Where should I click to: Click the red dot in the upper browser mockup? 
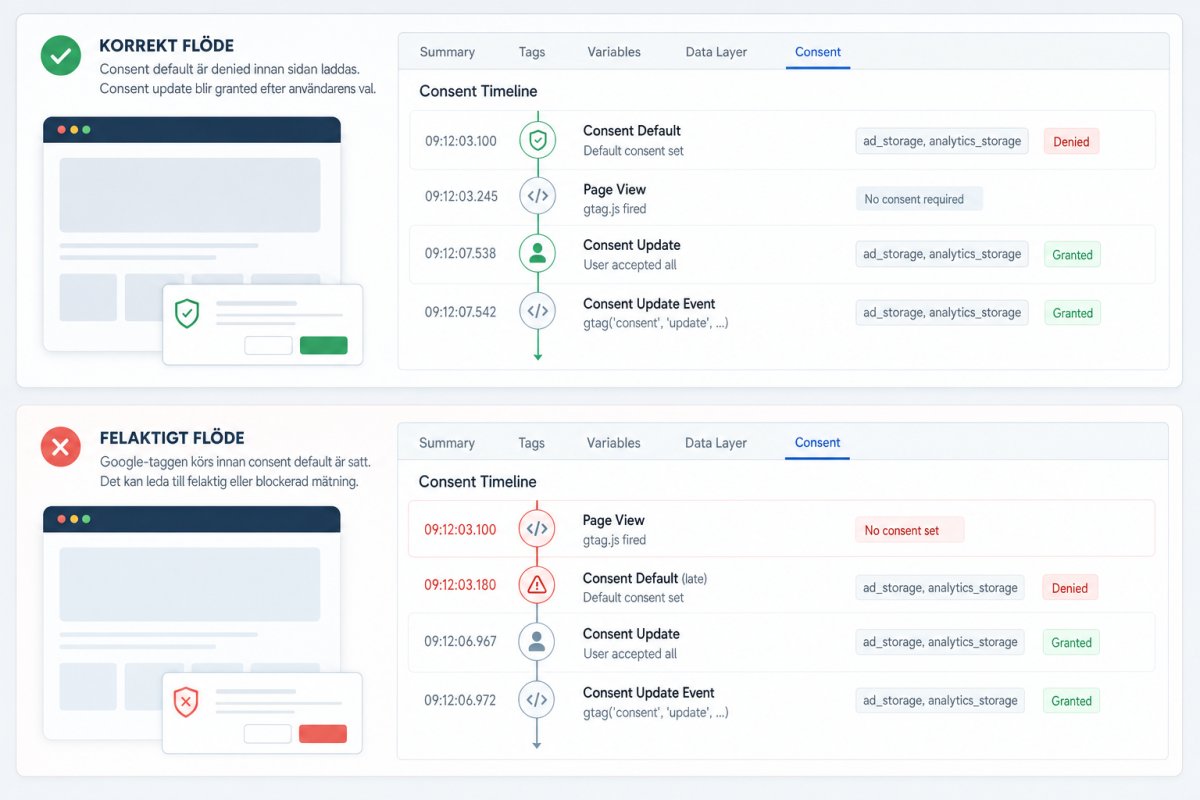pos(61,130)
